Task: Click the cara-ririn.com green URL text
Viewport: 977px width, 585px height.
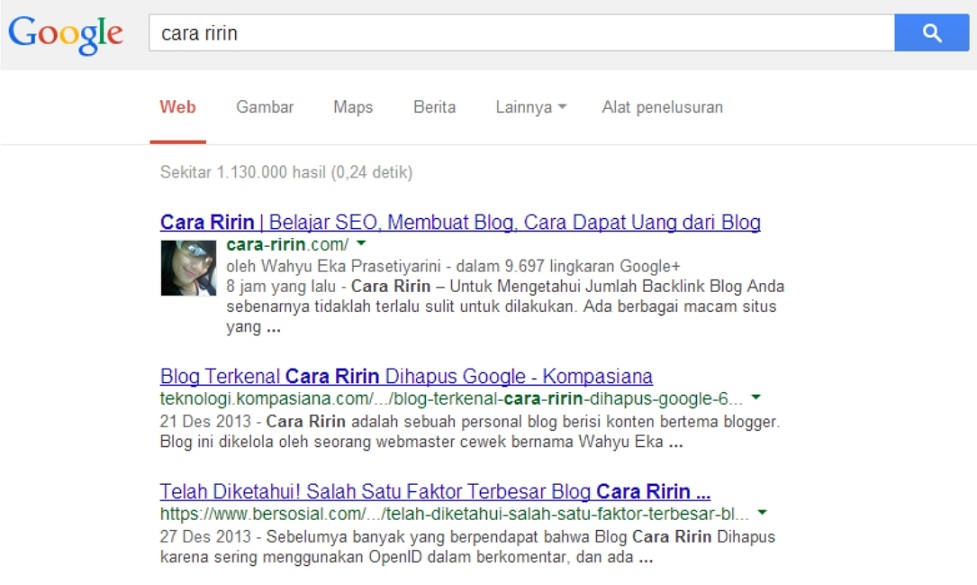Action: (287, 244)
